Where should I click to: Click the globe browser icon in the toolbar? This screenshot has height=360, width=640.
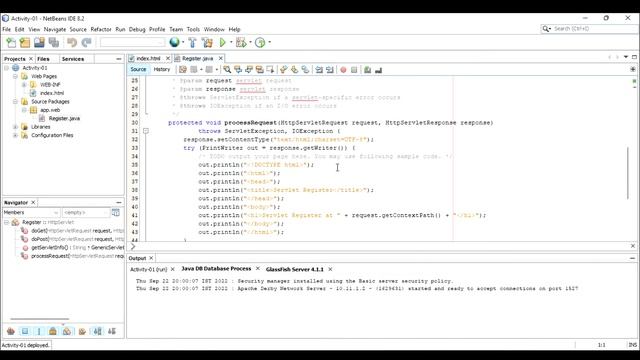(174, 42)
